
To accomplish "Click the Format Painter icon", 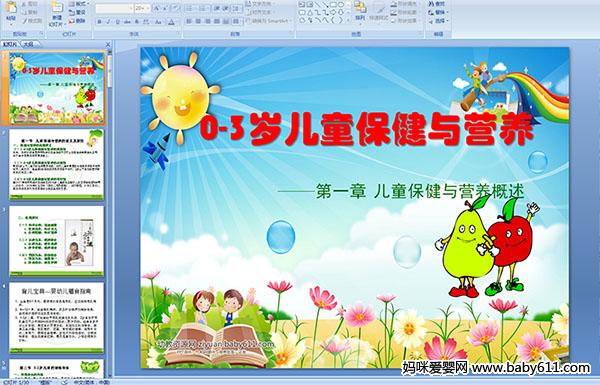I will [x=32, y=21].
